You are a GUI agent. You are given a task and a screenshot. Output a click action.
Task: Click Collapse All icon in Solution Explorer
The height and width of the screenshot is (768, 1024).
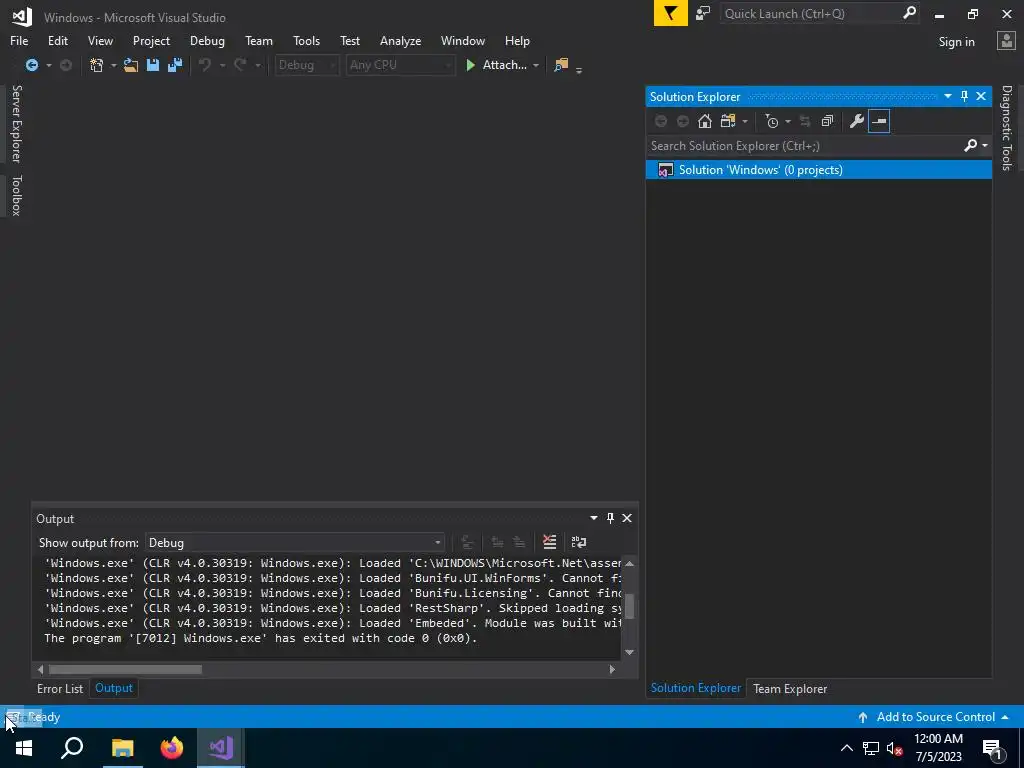(827, 121)
